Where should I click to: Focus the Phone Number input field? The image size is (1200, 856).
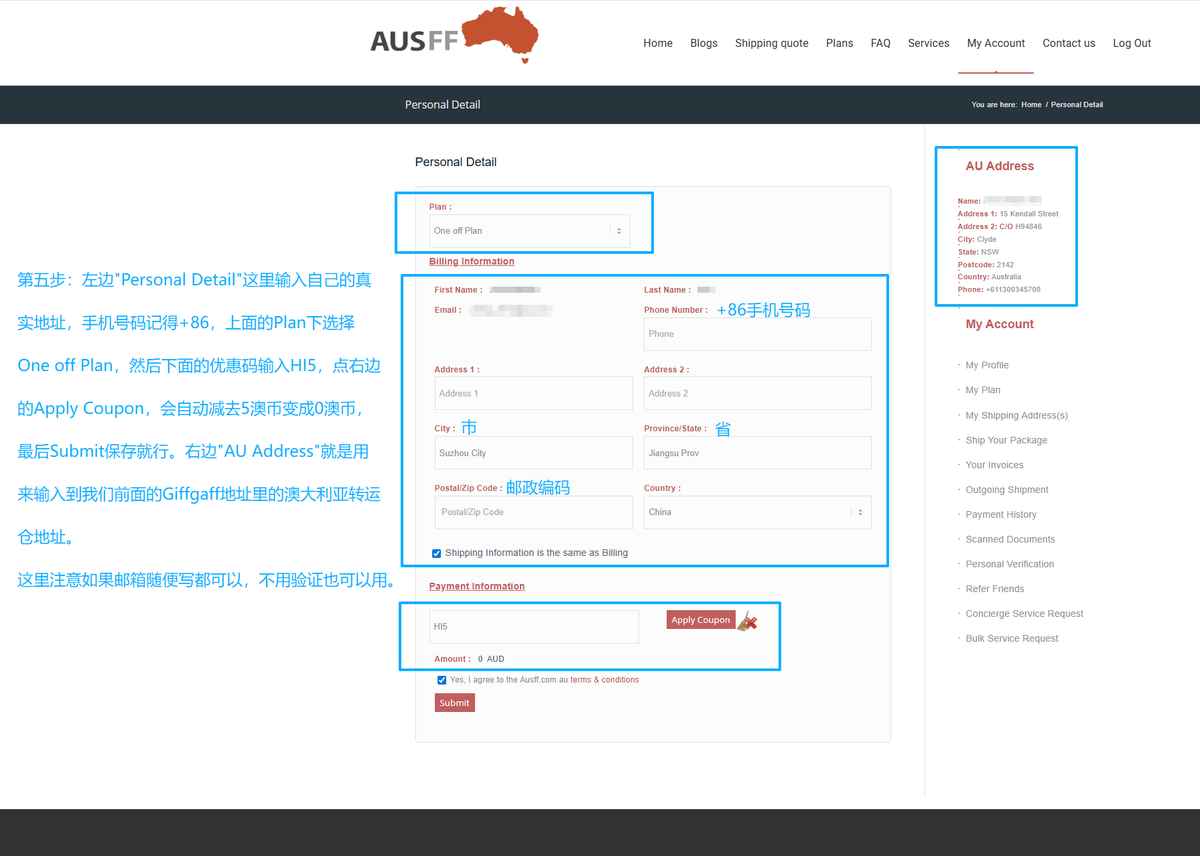pos(757,334)
